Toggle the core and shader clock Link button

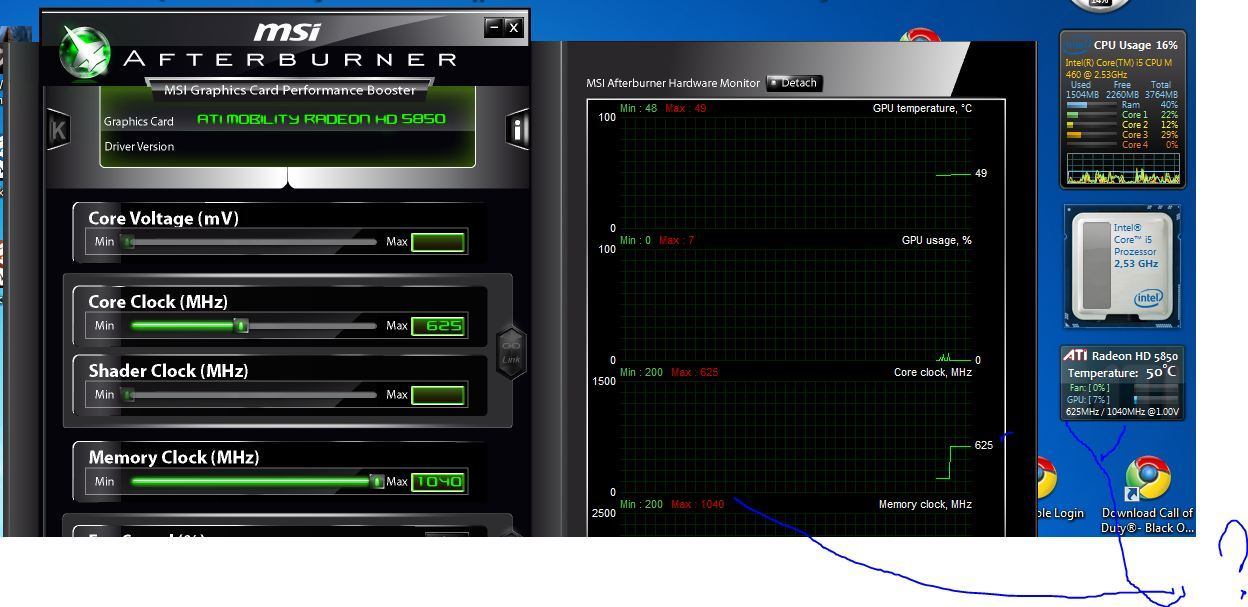pos(511,352)
